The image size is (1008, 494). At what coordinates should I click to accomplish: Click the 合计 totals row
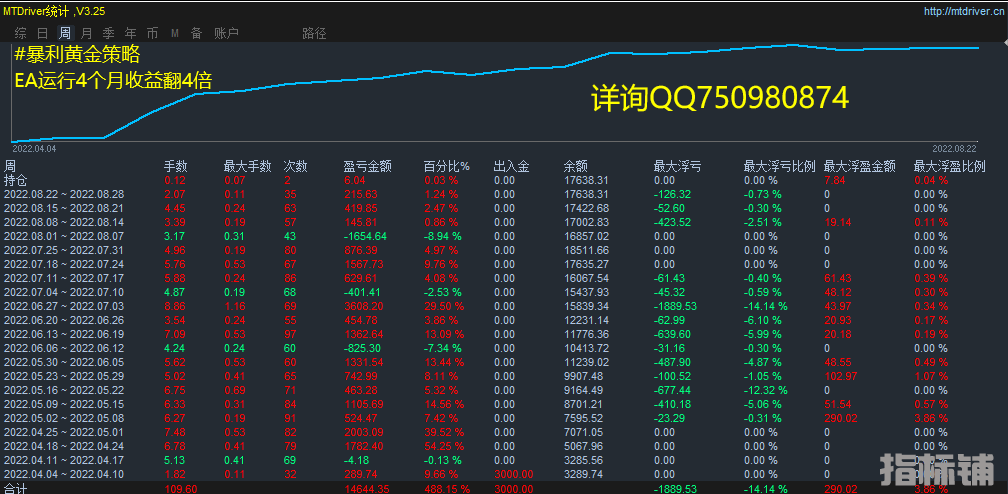coord(16,489)
